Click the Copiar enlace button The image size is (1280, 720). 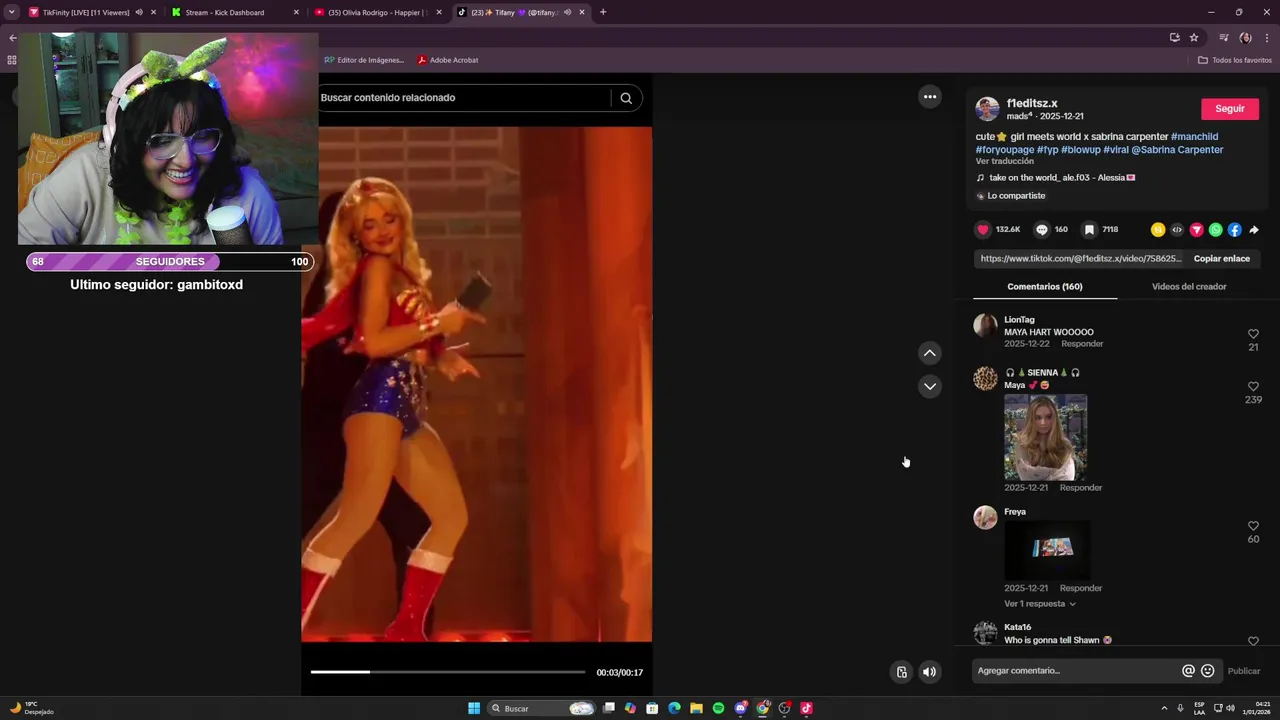[x=1222, y=258]
